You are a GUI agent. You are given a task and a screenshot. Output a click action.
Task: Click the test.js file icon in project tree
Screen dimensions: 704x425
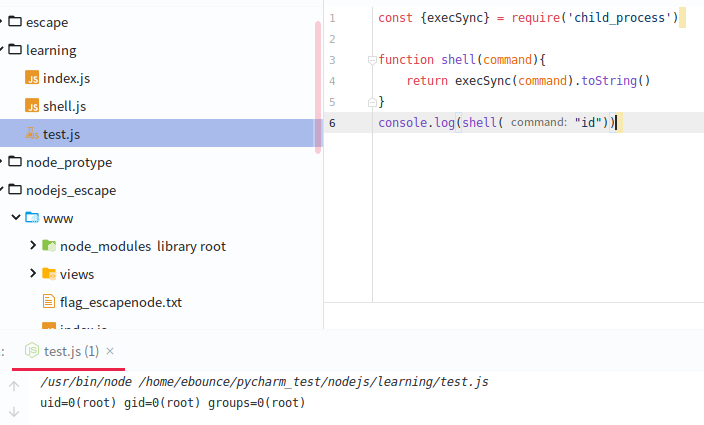tap(32, 134)
